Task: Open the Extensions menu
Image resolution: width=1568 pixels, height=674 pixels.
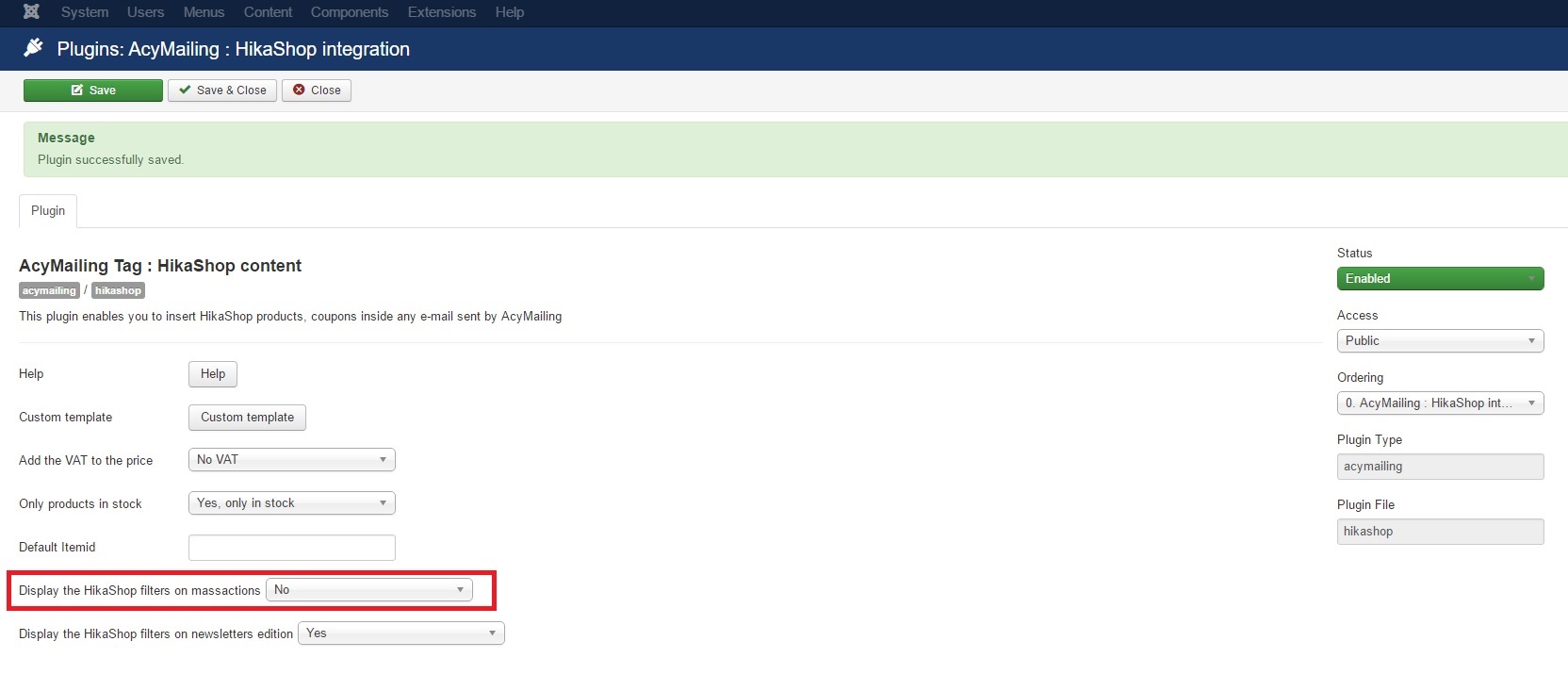Action: click(442, 12)
